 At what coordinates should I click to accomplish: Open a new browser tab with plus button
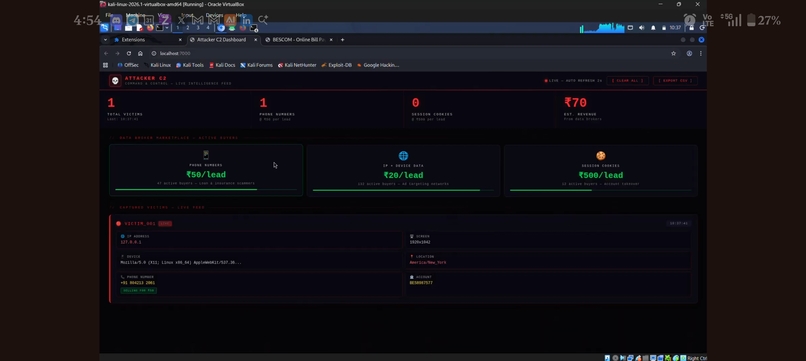coord(342,40)
